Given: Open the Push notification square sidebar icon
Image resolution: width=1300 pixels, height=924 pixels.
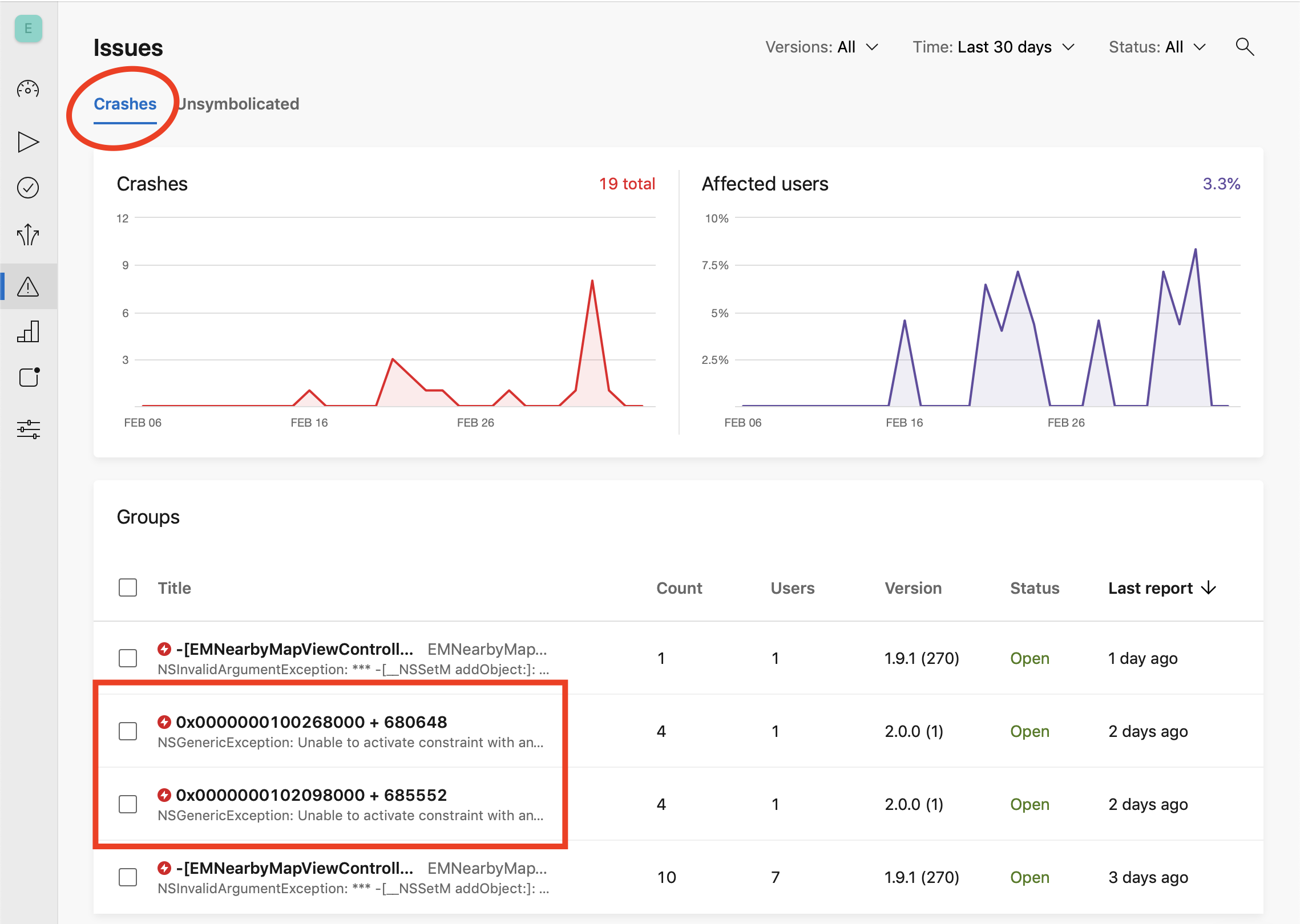Looking at the screenshot, I should (x=29, y=377).
